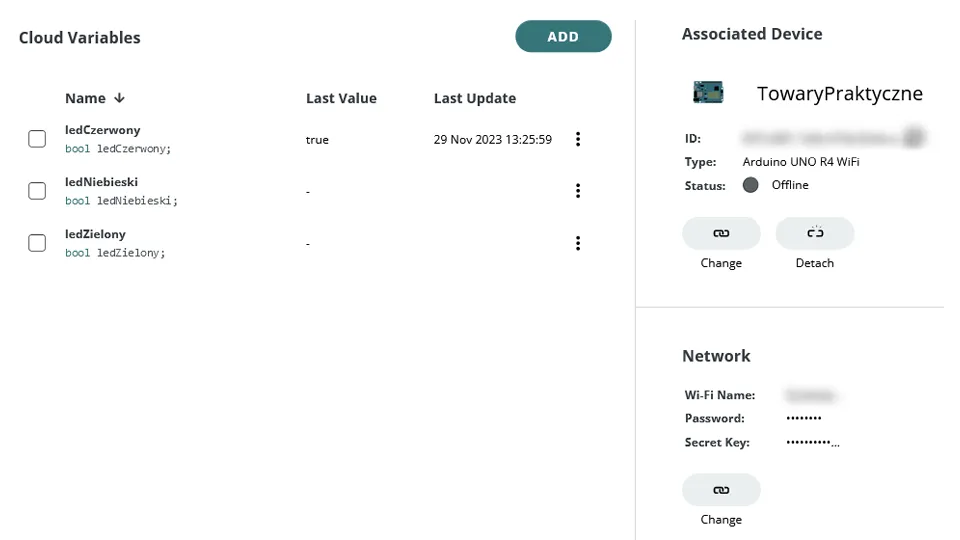Tick the ledNiebieski checkbox

(x=37, y=191)
